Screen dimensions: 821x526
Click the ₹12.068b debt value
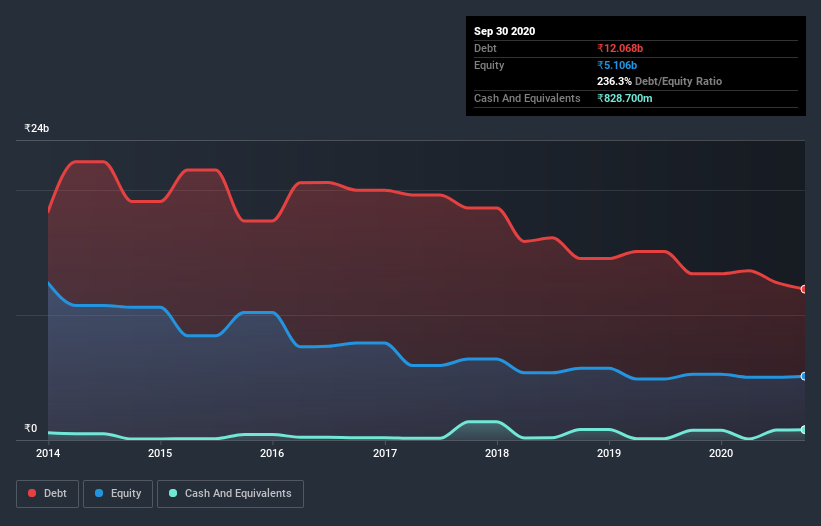[620, 48]
